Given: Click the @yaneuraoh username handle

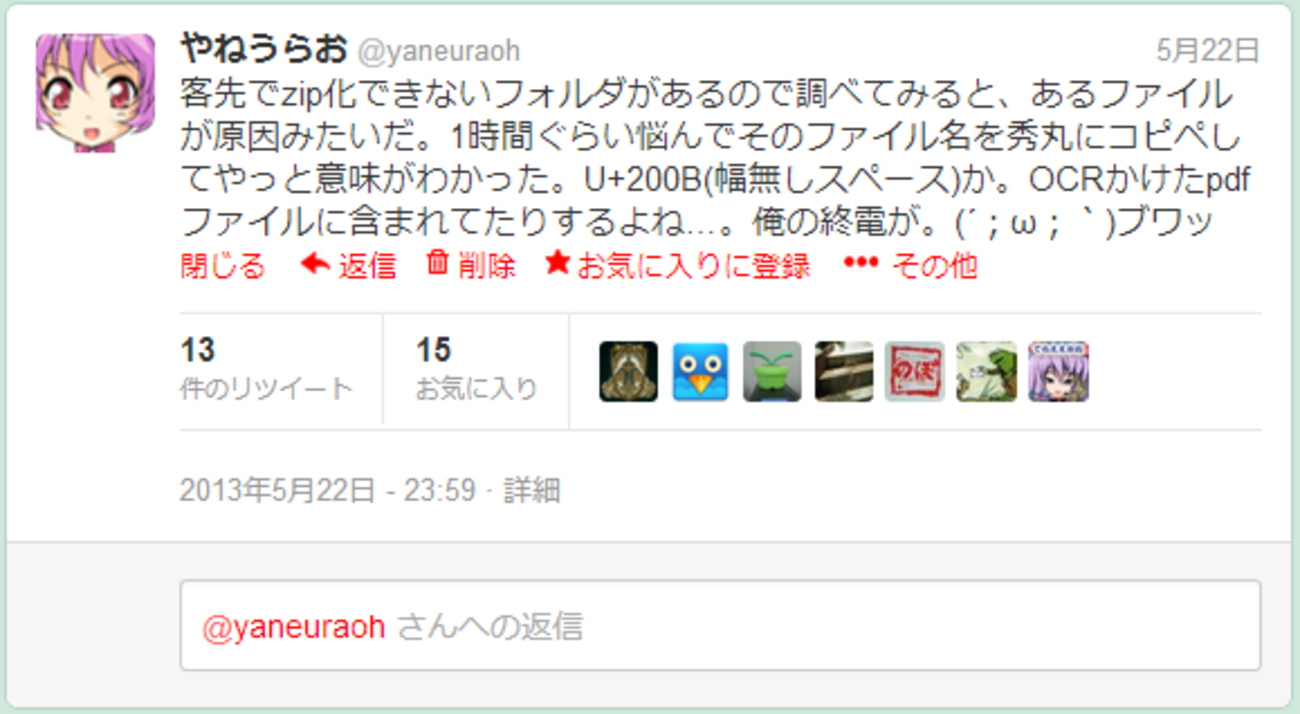Looking at the screenshot, I should click(x=439, y=51).
